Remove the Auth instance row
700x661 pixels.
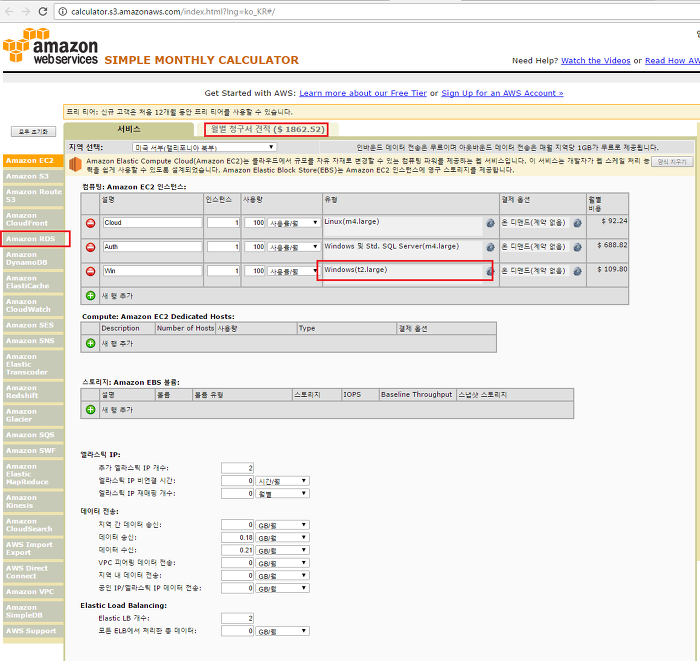(x=91, y=247)
